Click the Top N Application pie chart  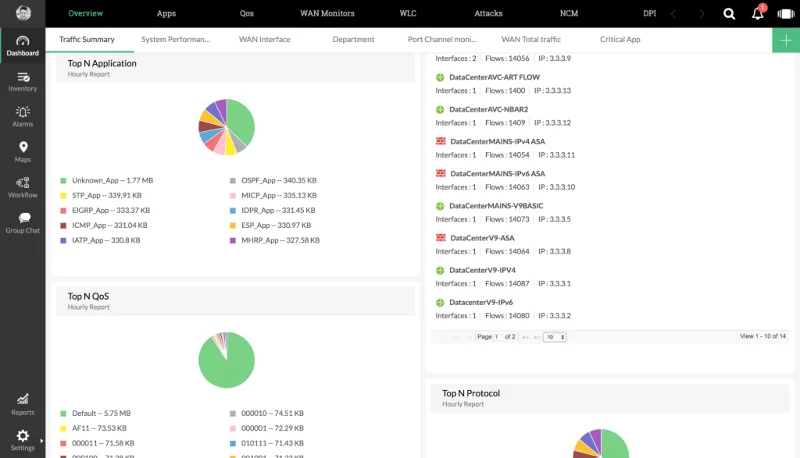pyautogui.click(x=227, y=127)
